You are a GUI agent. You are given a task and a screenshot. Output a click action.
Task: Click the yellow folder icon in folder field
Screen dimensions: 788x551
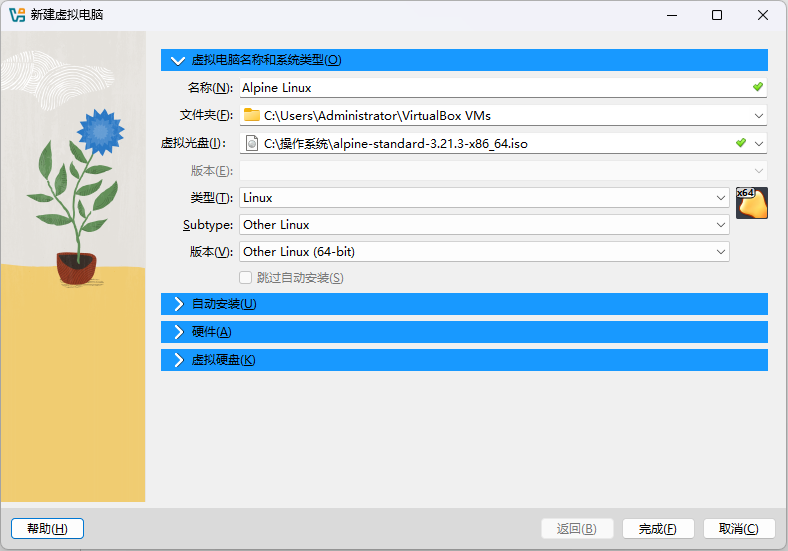pos(252,116)
